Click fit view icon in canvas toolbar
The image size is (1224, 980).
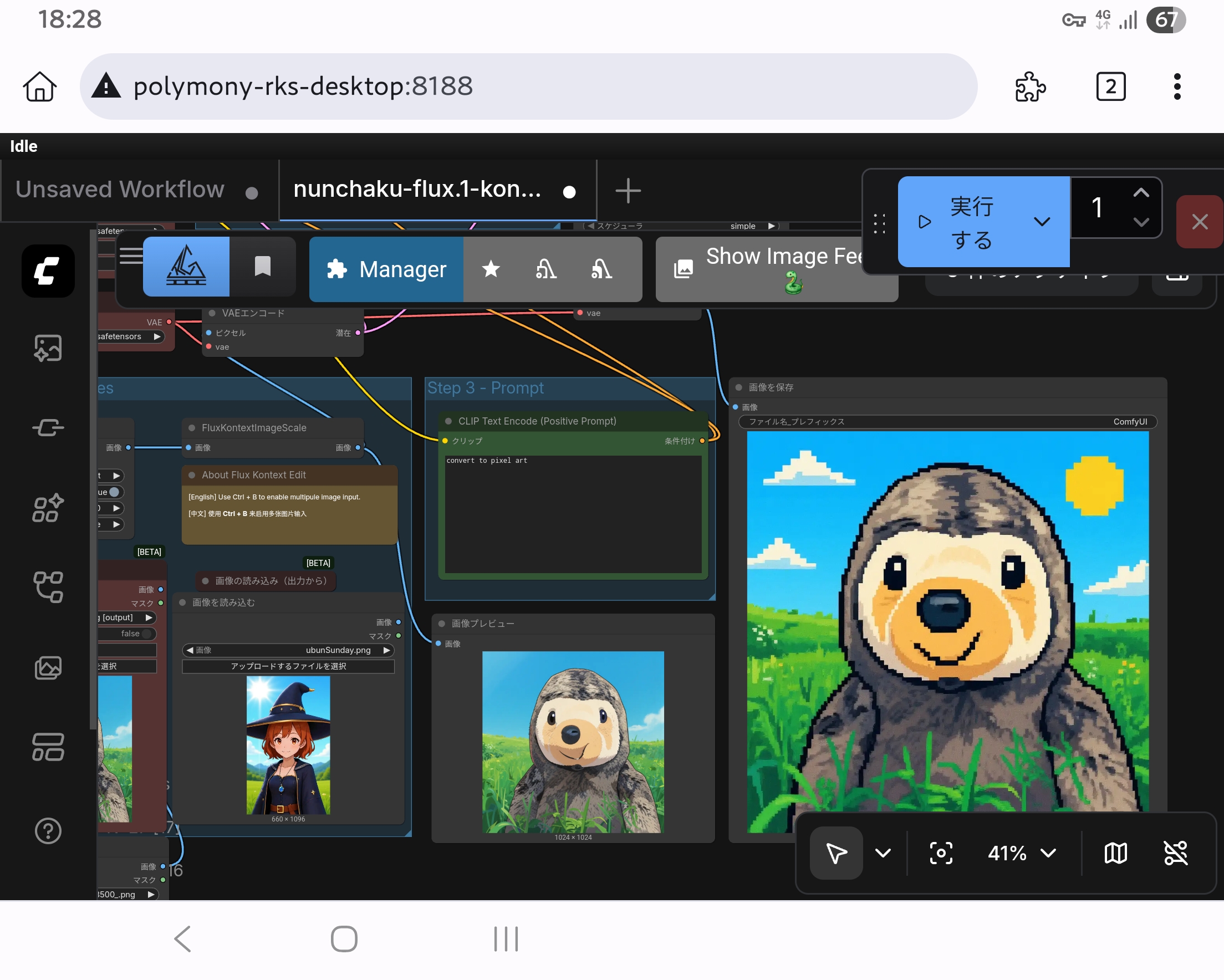coord(940,853)
